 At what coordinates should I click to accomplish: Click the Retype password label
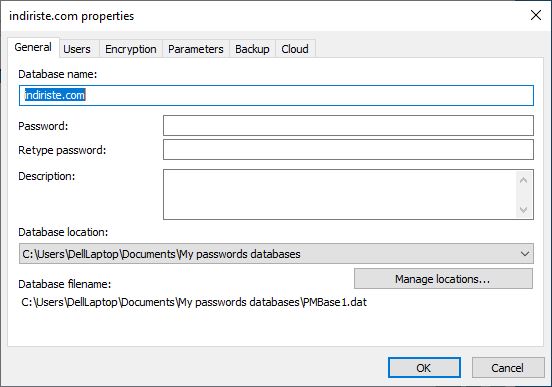click(62, 150)
